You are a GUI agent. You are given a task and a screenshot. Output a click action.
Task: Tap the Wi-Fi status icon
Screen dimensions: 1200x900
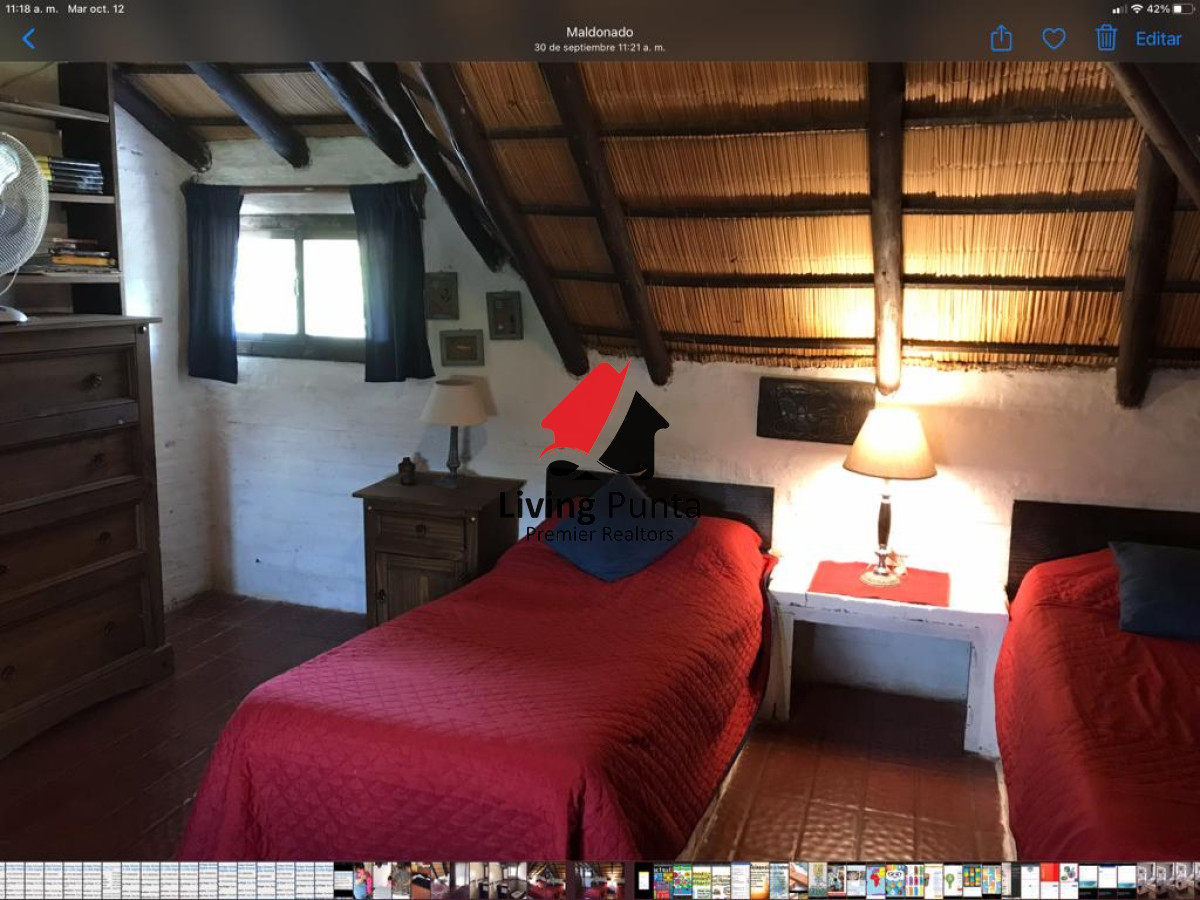click(x=1136, y=9)
